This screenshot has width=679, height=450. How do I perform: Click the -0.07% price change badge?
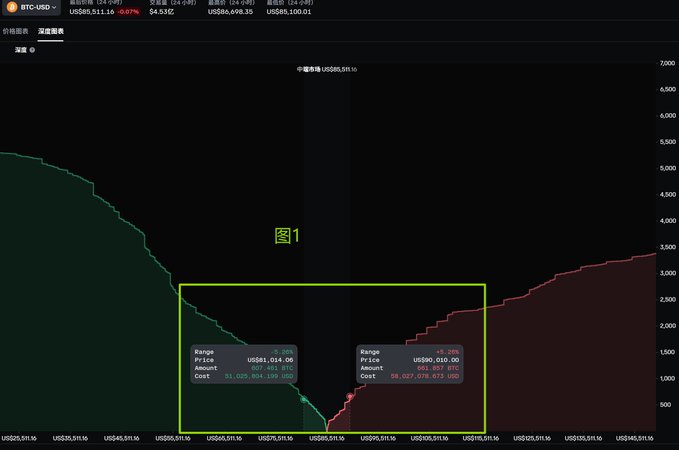[128, 12]
